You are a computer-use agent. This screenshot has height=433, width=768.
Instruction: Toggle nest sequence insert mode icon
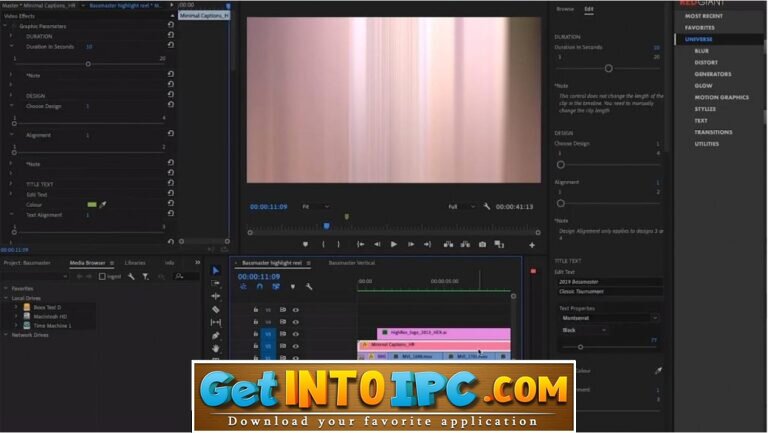point(243,287)
